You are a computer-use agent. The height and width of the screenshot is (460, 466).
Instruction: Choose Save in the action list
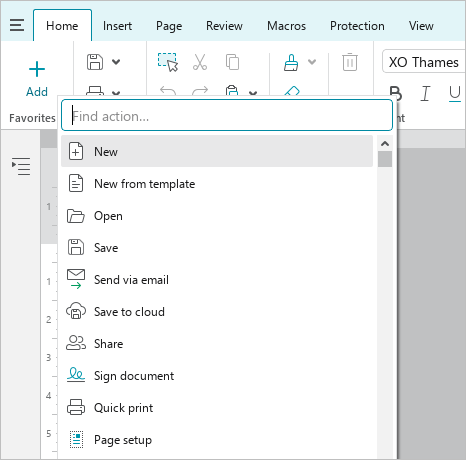(217, 248)
